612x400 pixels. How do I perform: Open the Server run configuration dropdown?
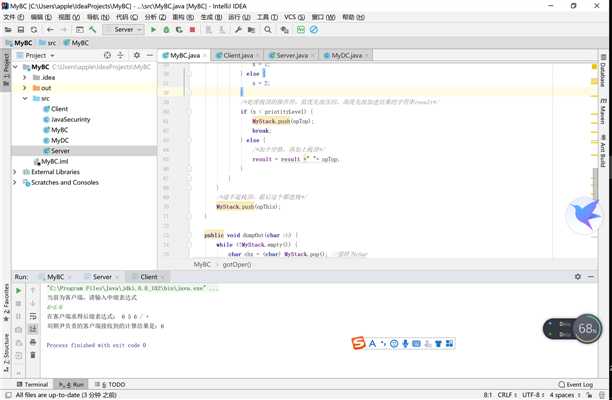click(x=124, y=30)
